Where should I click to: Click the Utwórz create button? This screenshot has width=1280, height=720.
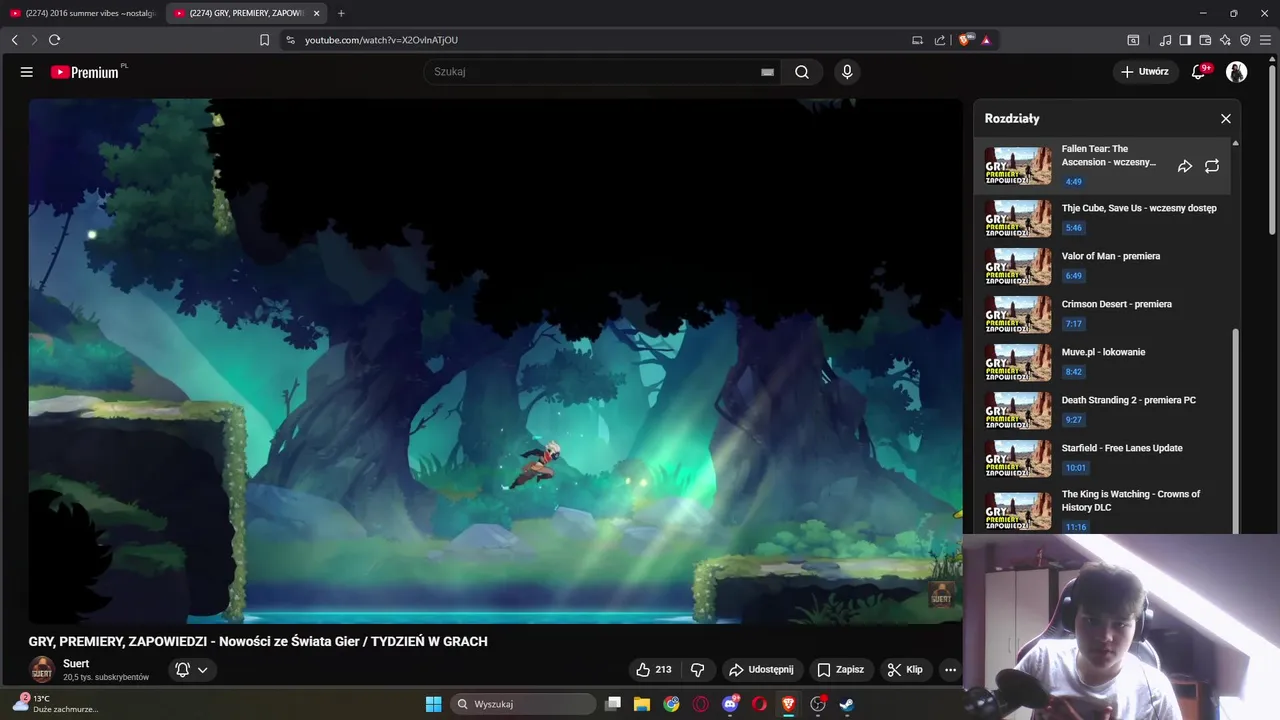click(1144, 72)
